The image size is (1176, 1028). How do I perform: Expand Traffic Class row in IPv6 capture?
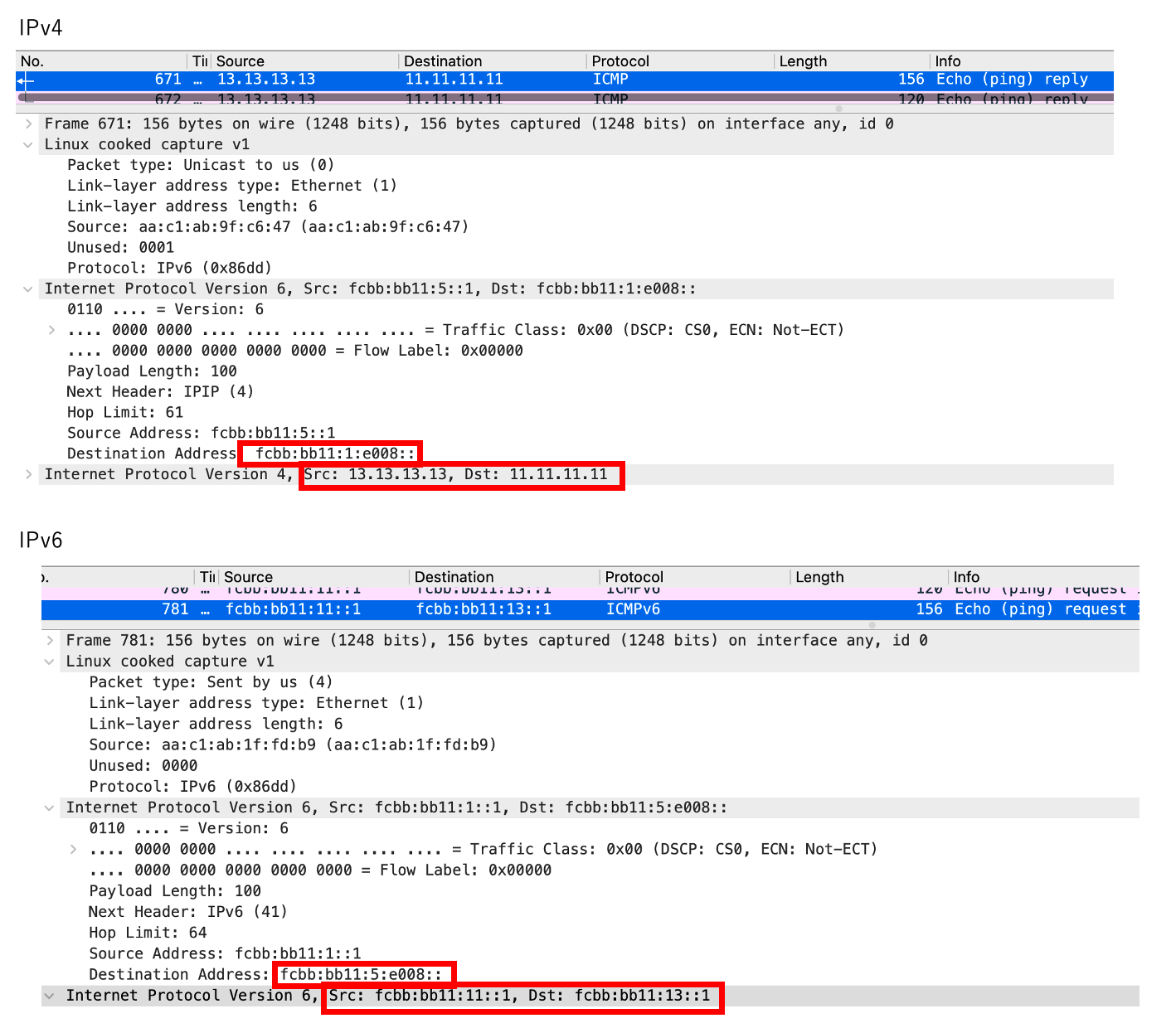coord(73,849)
